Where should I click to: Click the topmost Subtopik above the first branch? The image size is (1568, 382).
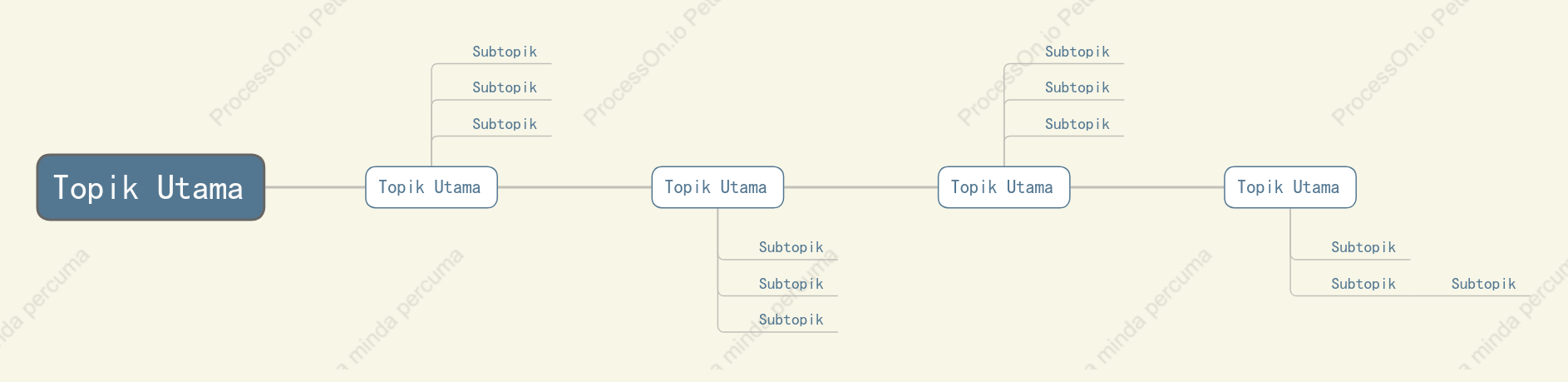505,52
